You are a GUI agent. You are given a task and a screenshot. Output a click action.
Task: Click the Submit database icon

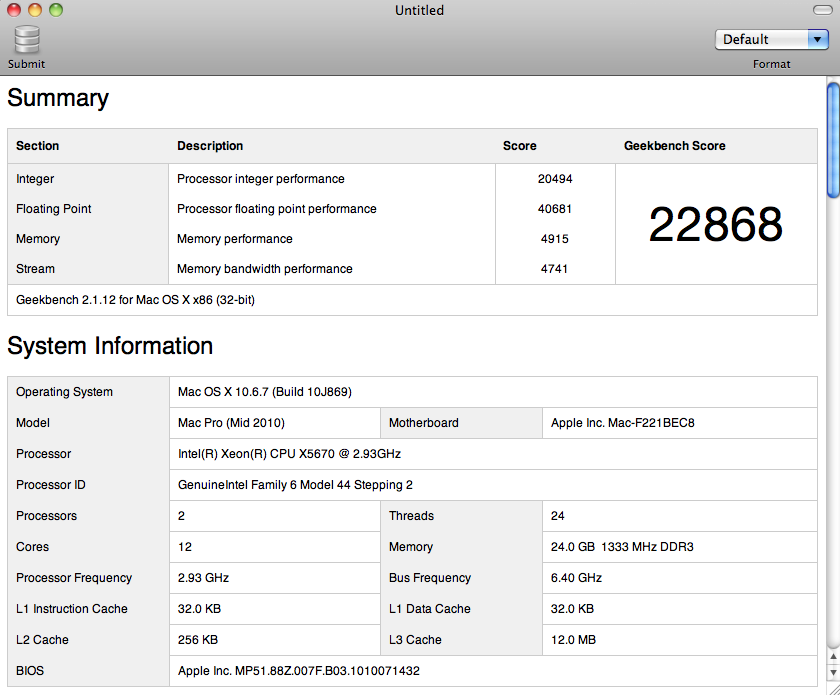(x=27, y=40)
